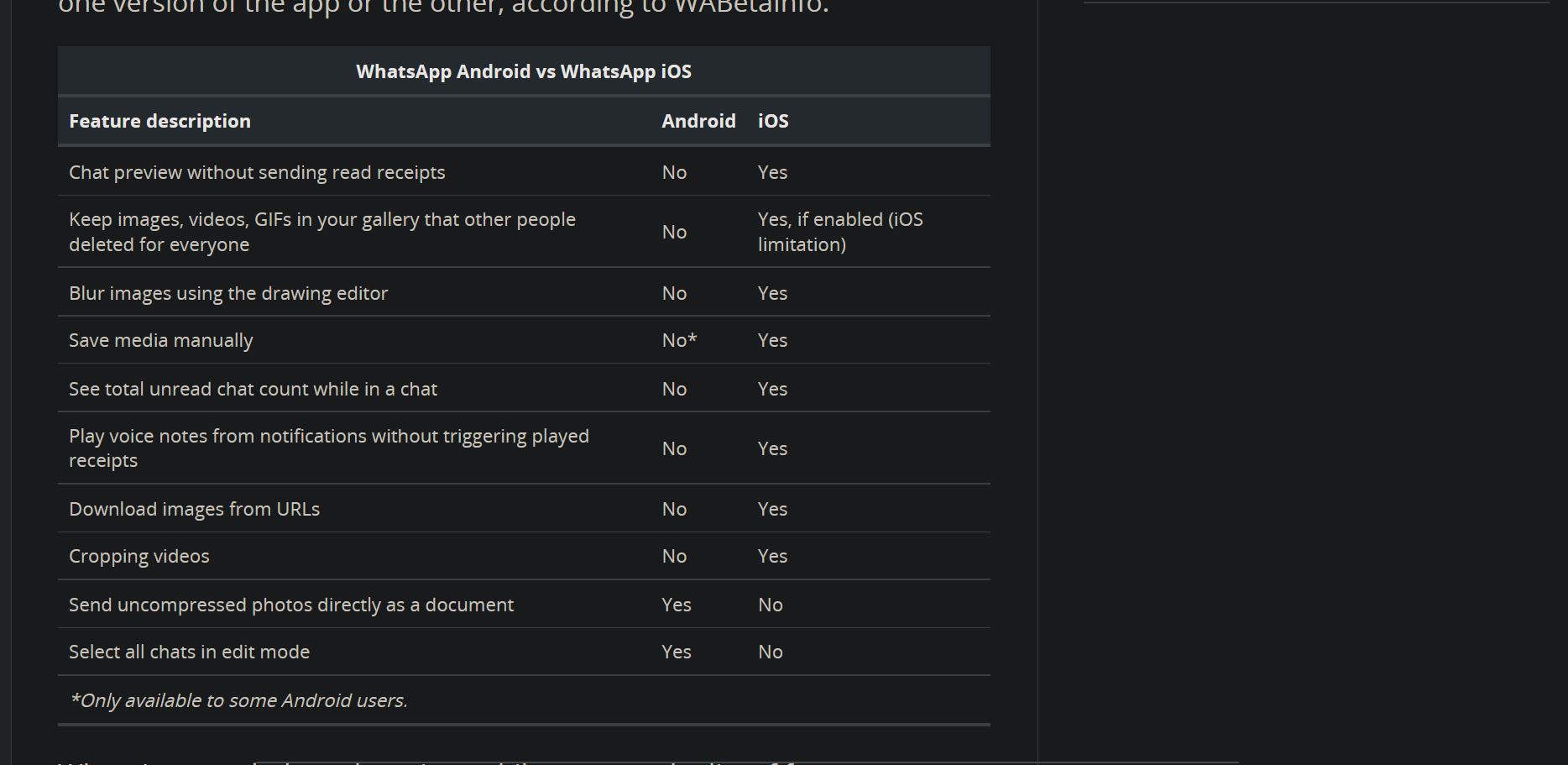The height and width of the screenshot is (765, 1568).
Task: Click iOS 'Yes' in the Cropping videos row
Action: (x=772, y=556)
